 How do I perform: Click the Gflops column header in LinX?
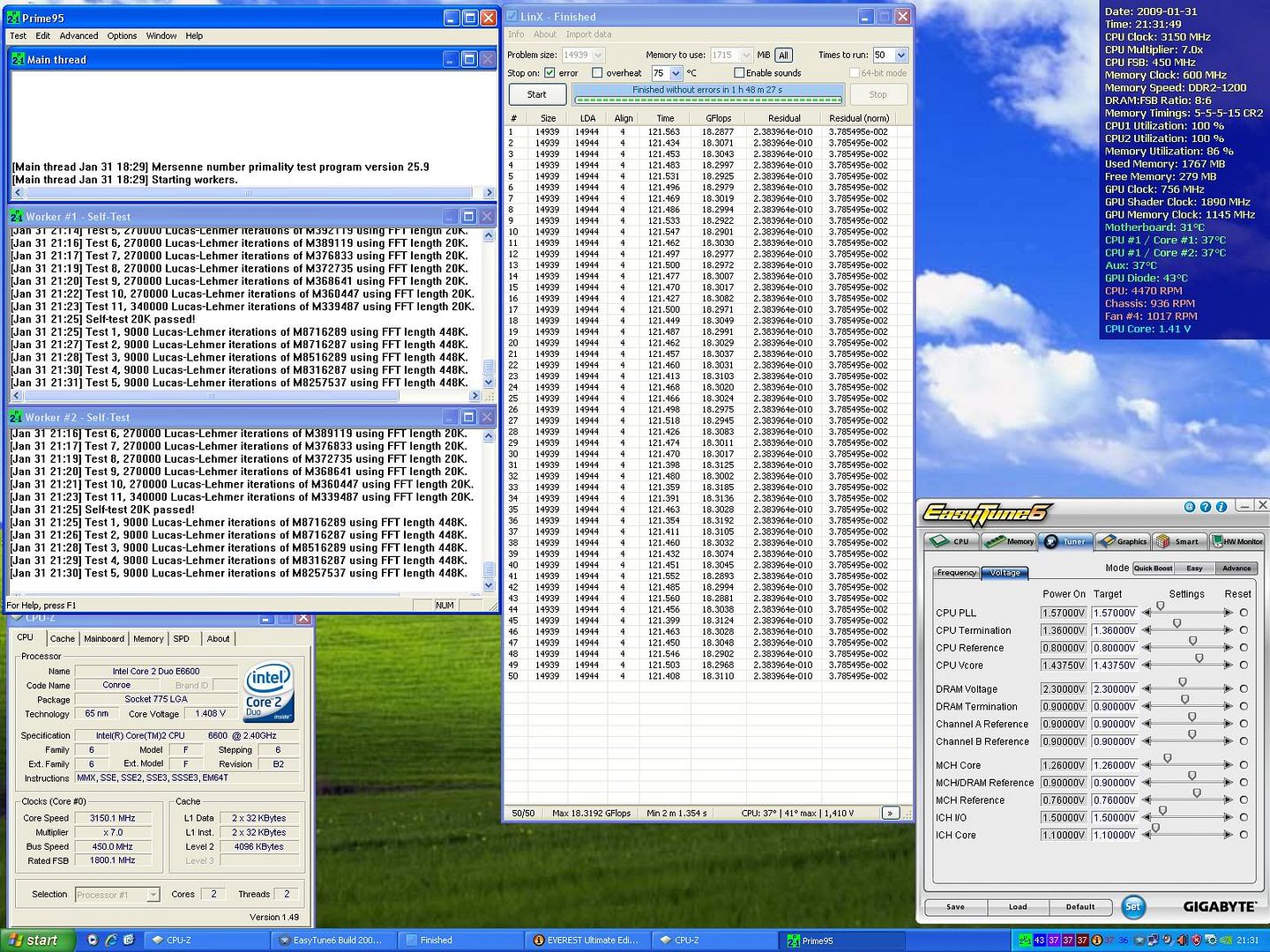(718, 118)
